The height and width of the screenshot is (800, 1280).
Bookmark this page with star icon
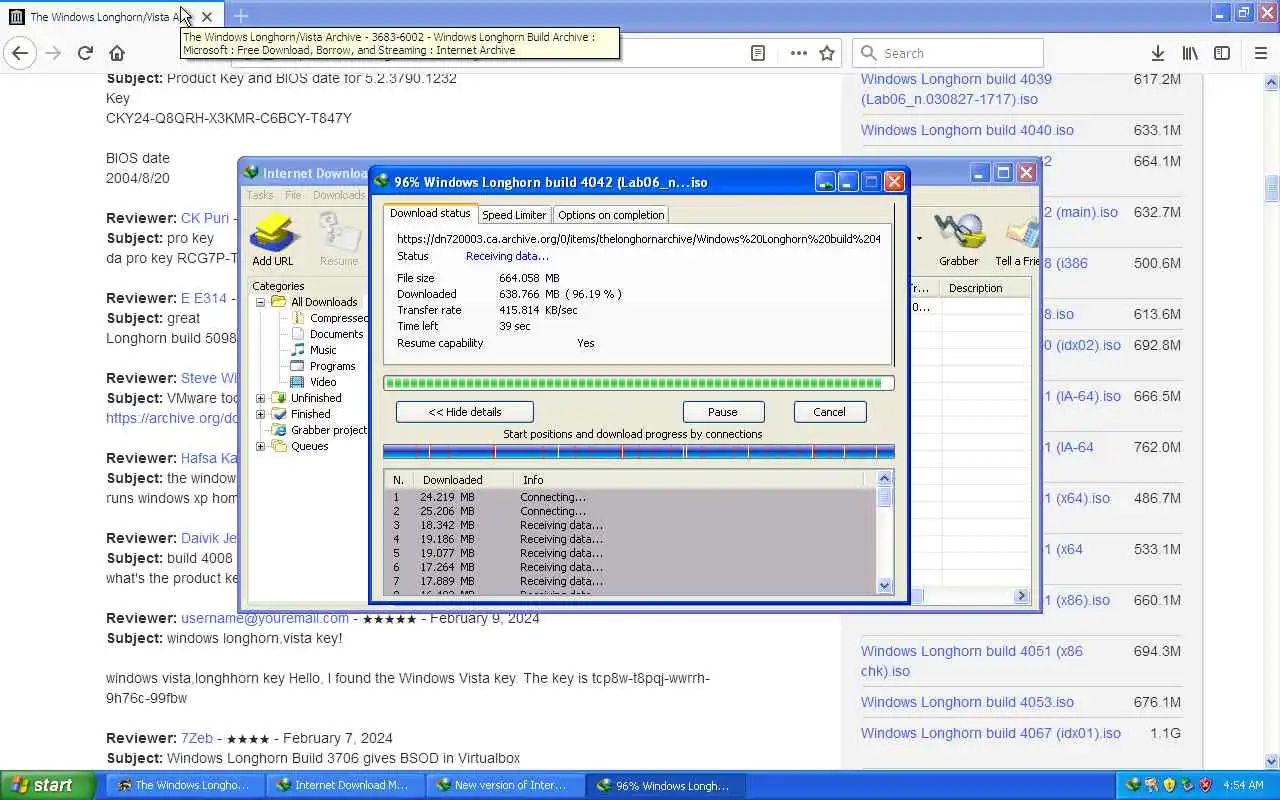(827, 53)
